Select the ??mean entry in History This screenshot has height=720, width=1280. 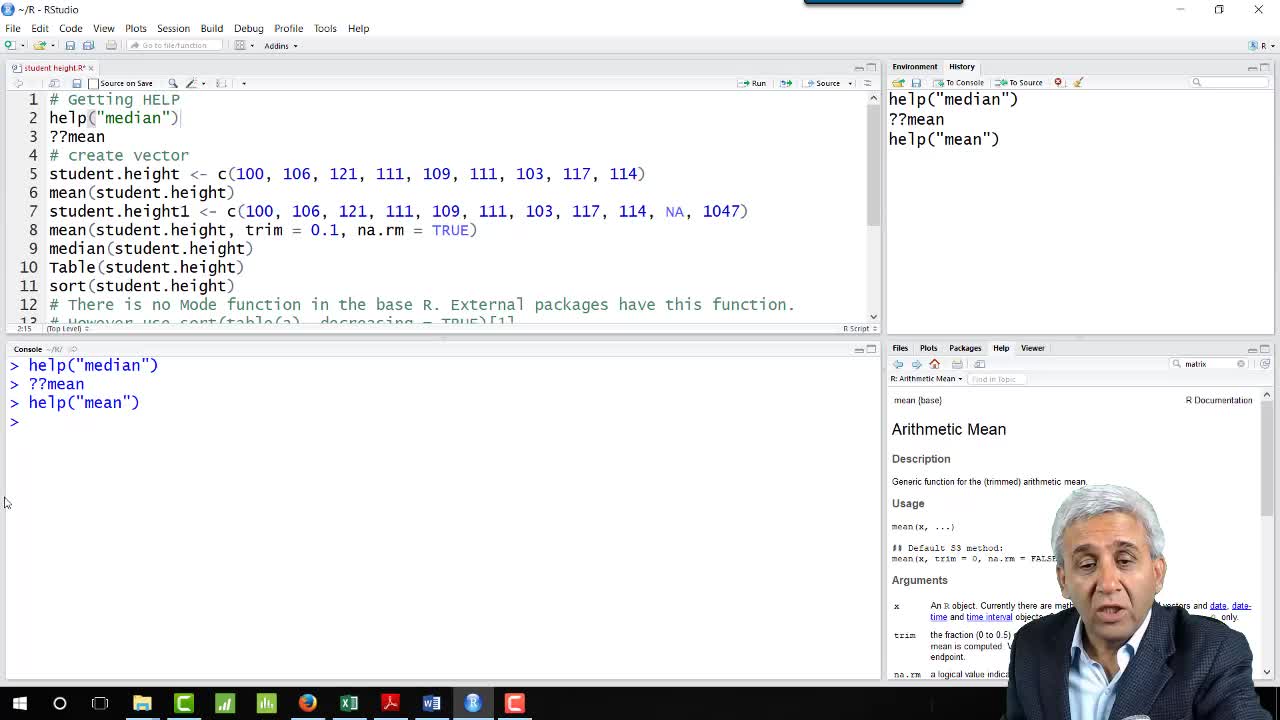(916, 119)
